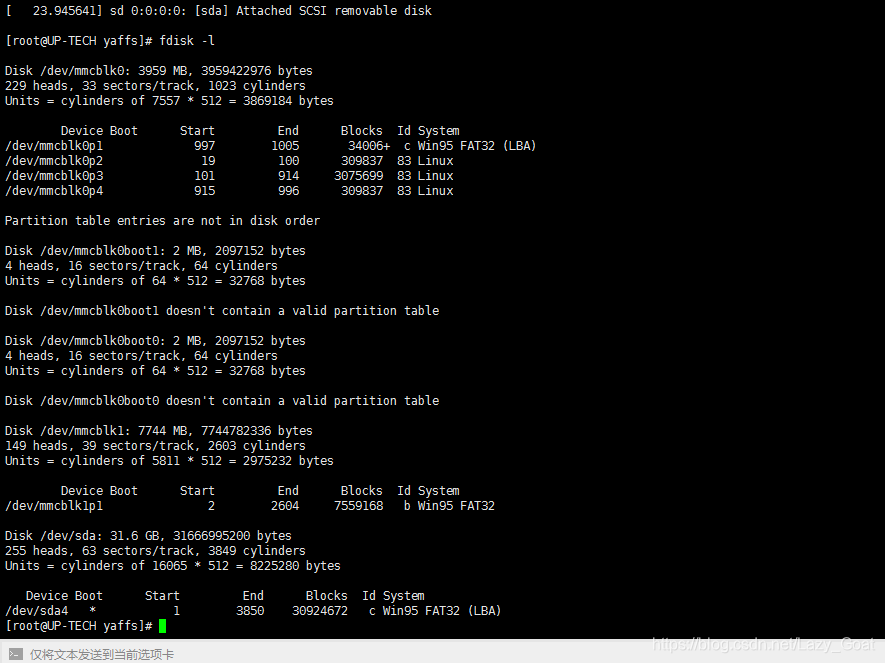Click '/dev/mmcblk0p3' partition row
The height and width of the screenshot is (663, 885).
[x=229, y=175]
